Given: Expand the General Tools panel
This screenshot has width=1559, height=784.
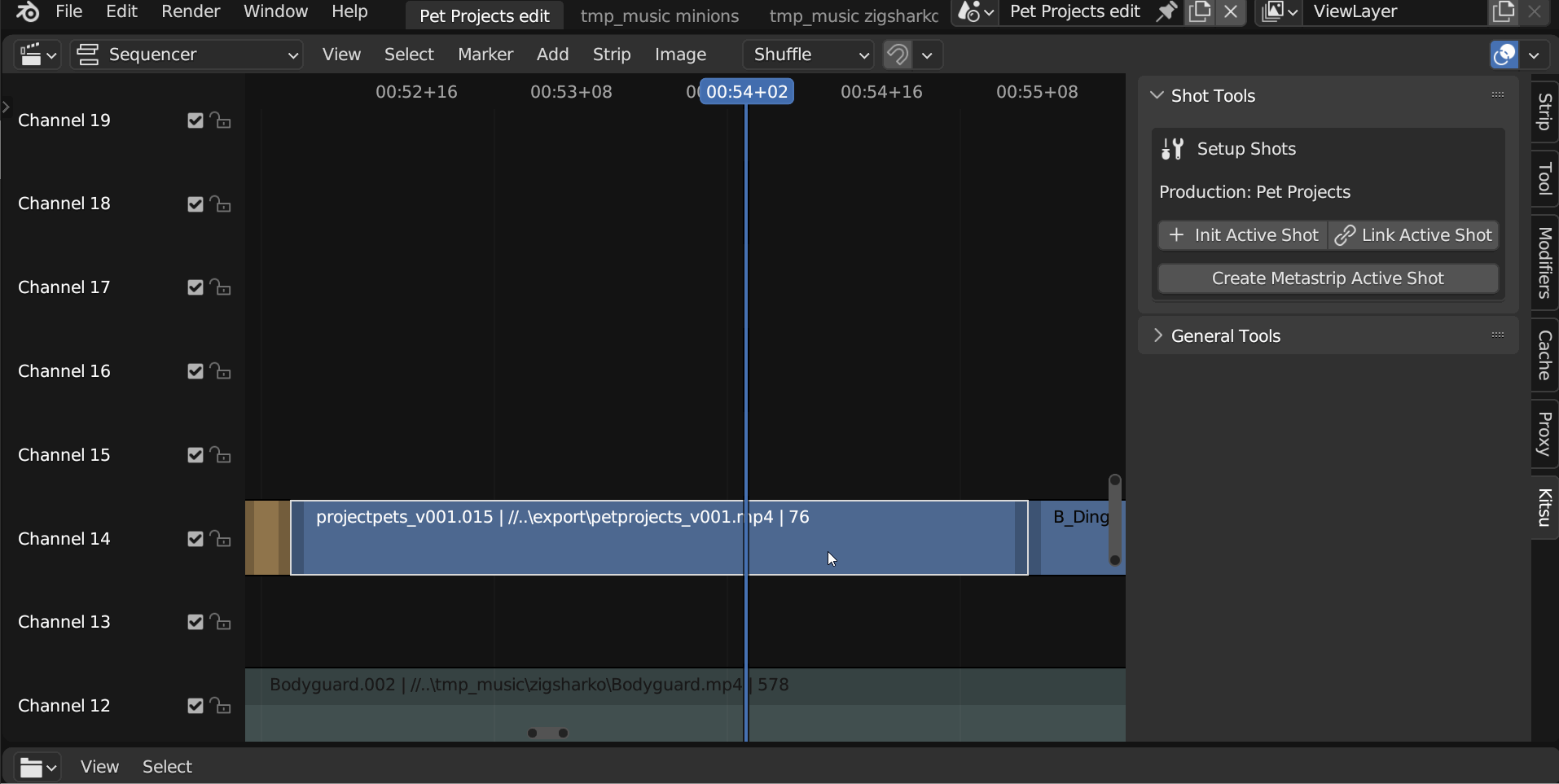Looking at the screenshot, I should tap(1157, 335).
